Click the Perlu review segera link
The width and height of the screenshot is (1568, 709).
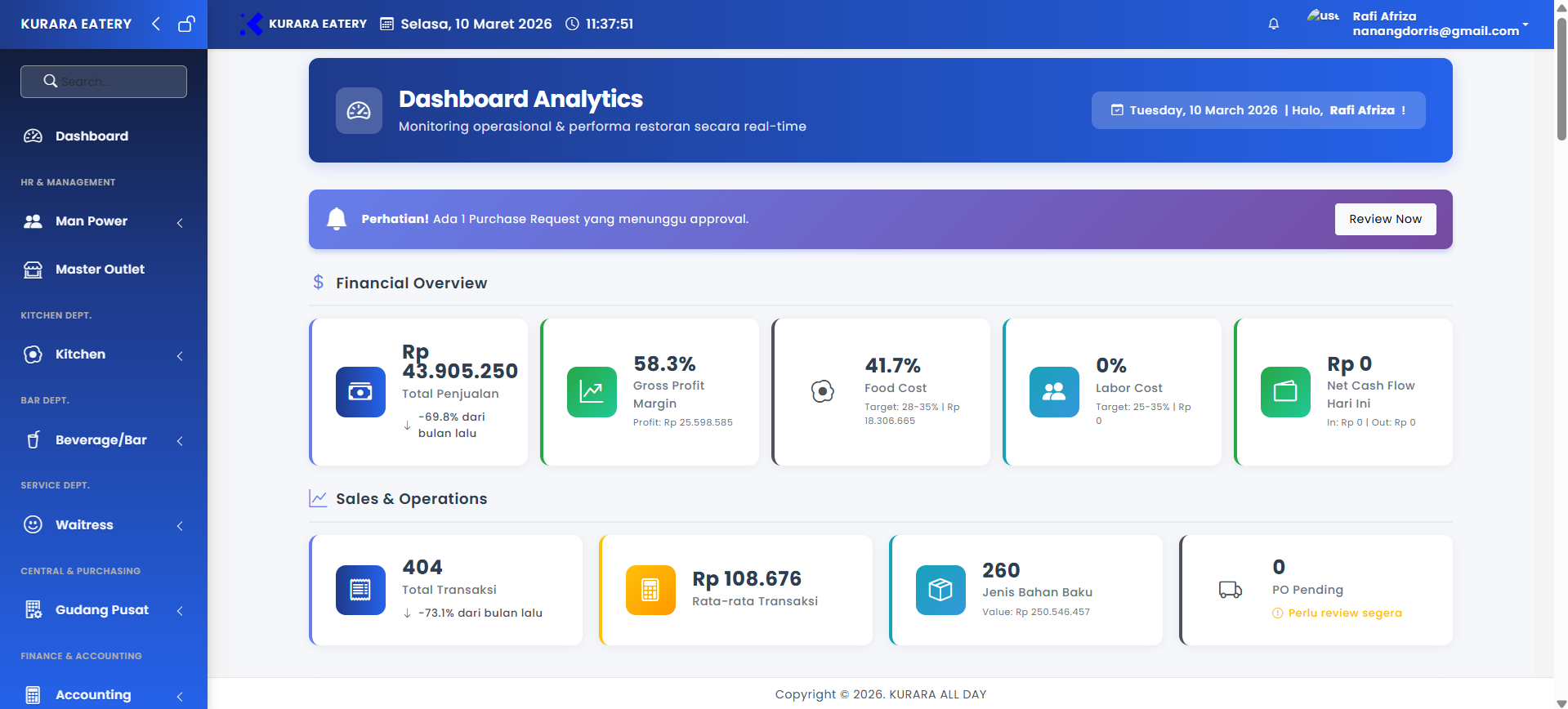coord(1345,613)
